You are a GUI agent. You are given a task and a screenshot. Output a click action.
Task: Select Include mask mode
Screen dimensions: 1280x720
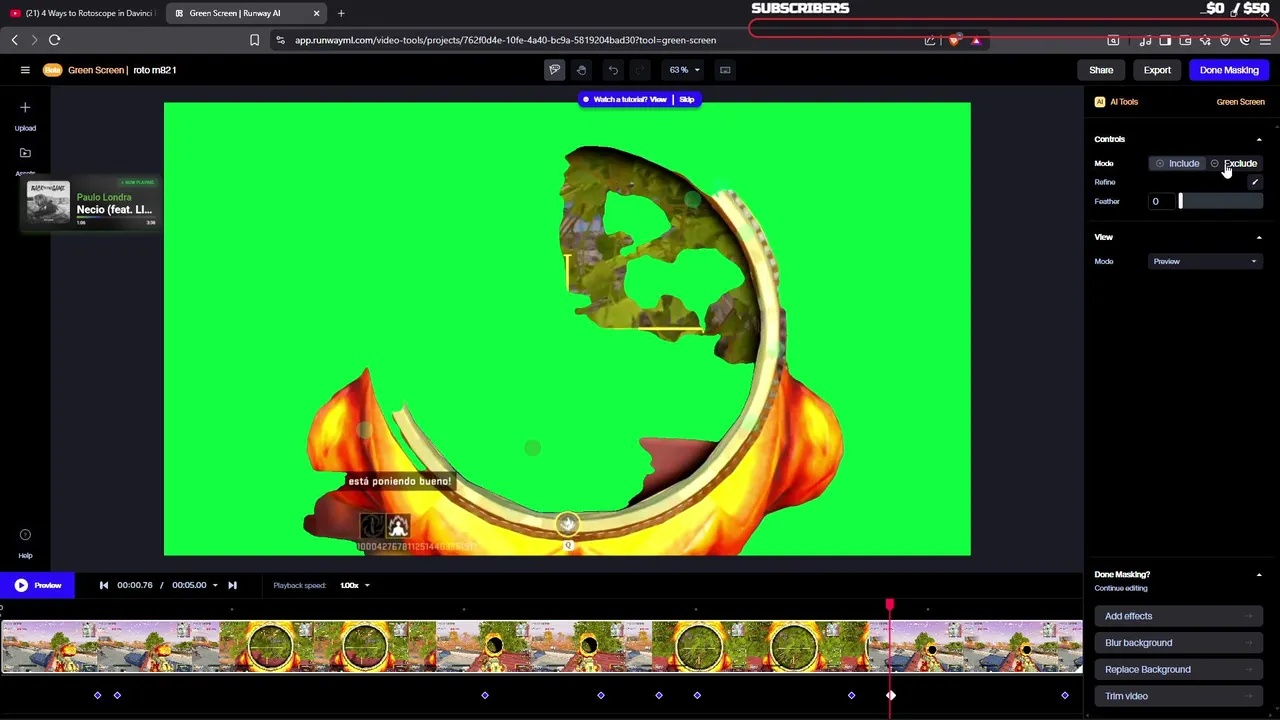[x=1177, y=163]
